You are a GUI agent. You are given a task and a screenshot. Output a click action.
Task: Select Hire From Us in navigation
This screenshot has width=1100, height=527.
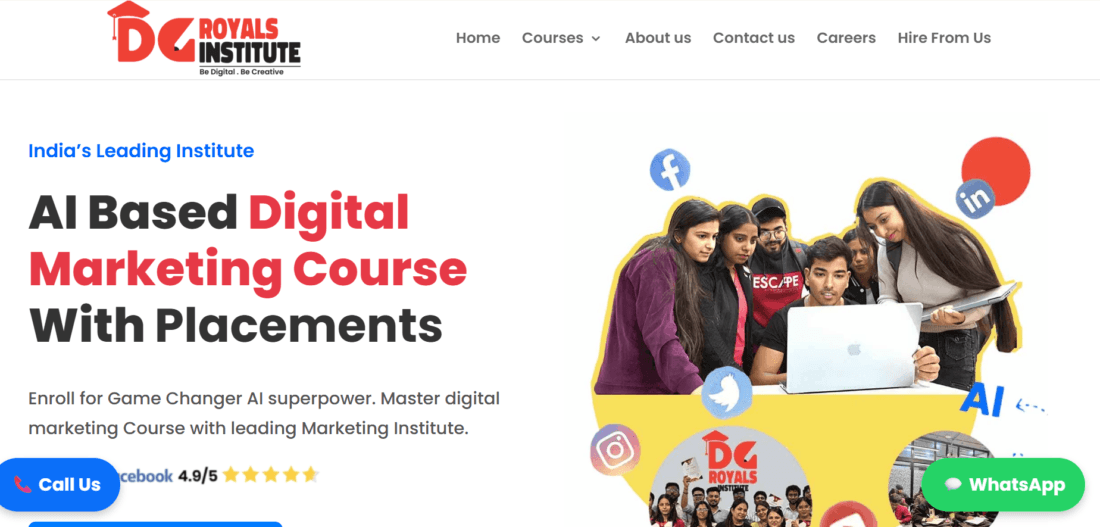point(944,38)
